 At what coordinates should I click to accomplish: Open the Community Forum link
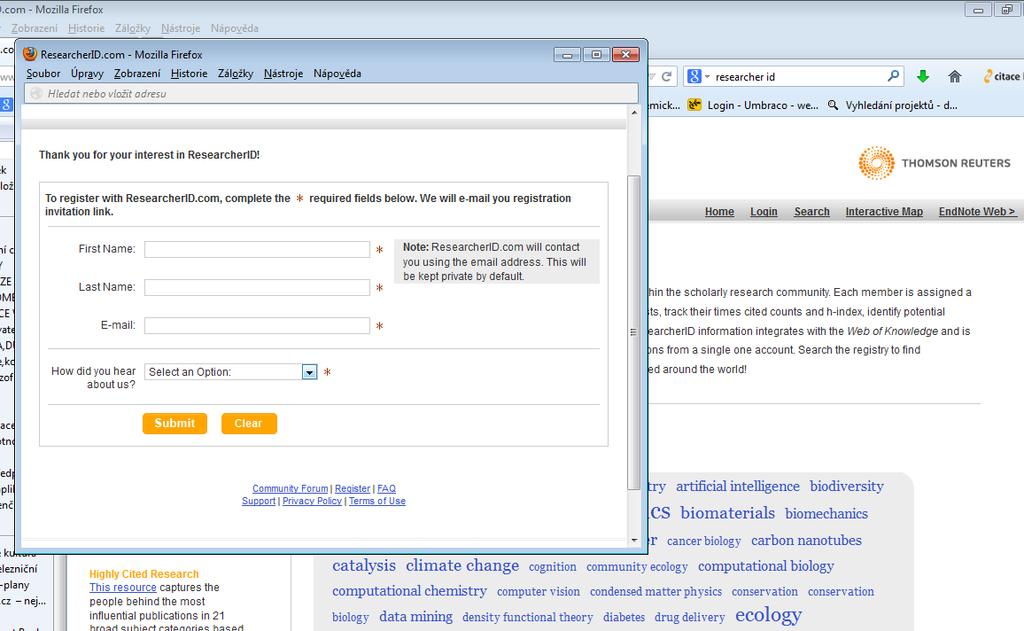pos(290,489)
